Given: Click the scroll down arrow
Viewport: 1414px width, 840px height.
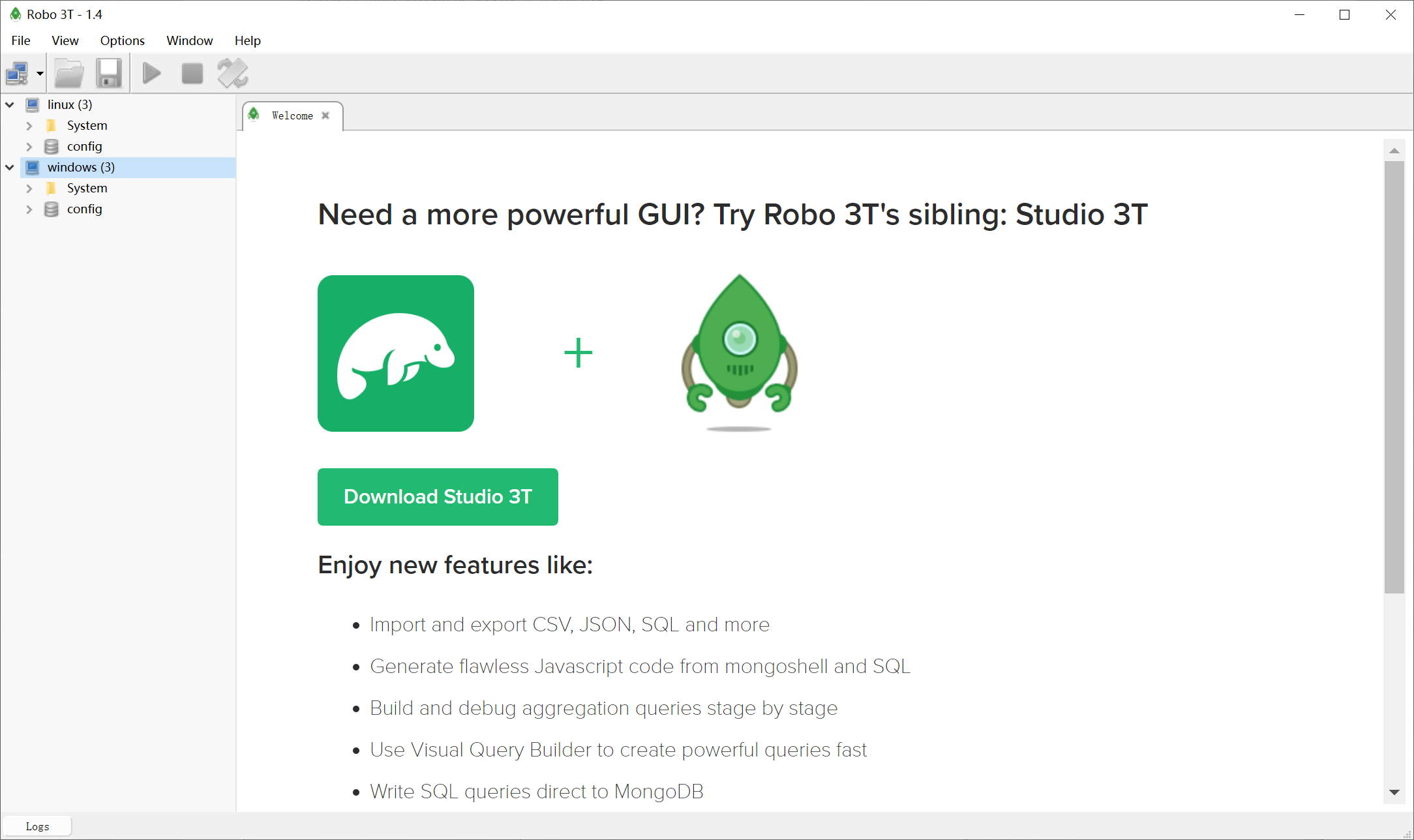Looking at the screenshot, I should pos(1394,792).
